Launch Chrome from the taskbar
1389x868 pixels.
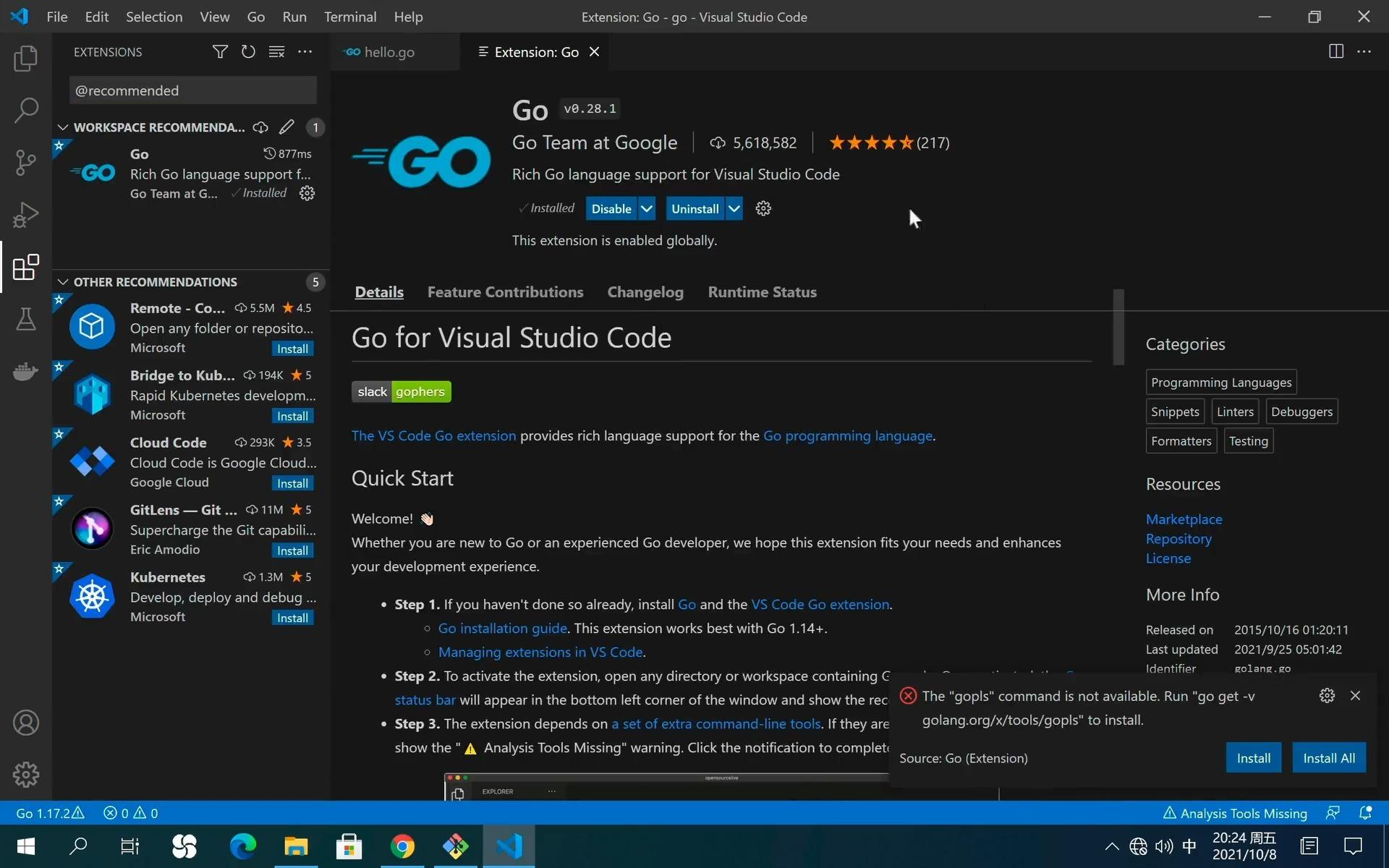pyautogui.click(x=402, y=846)
